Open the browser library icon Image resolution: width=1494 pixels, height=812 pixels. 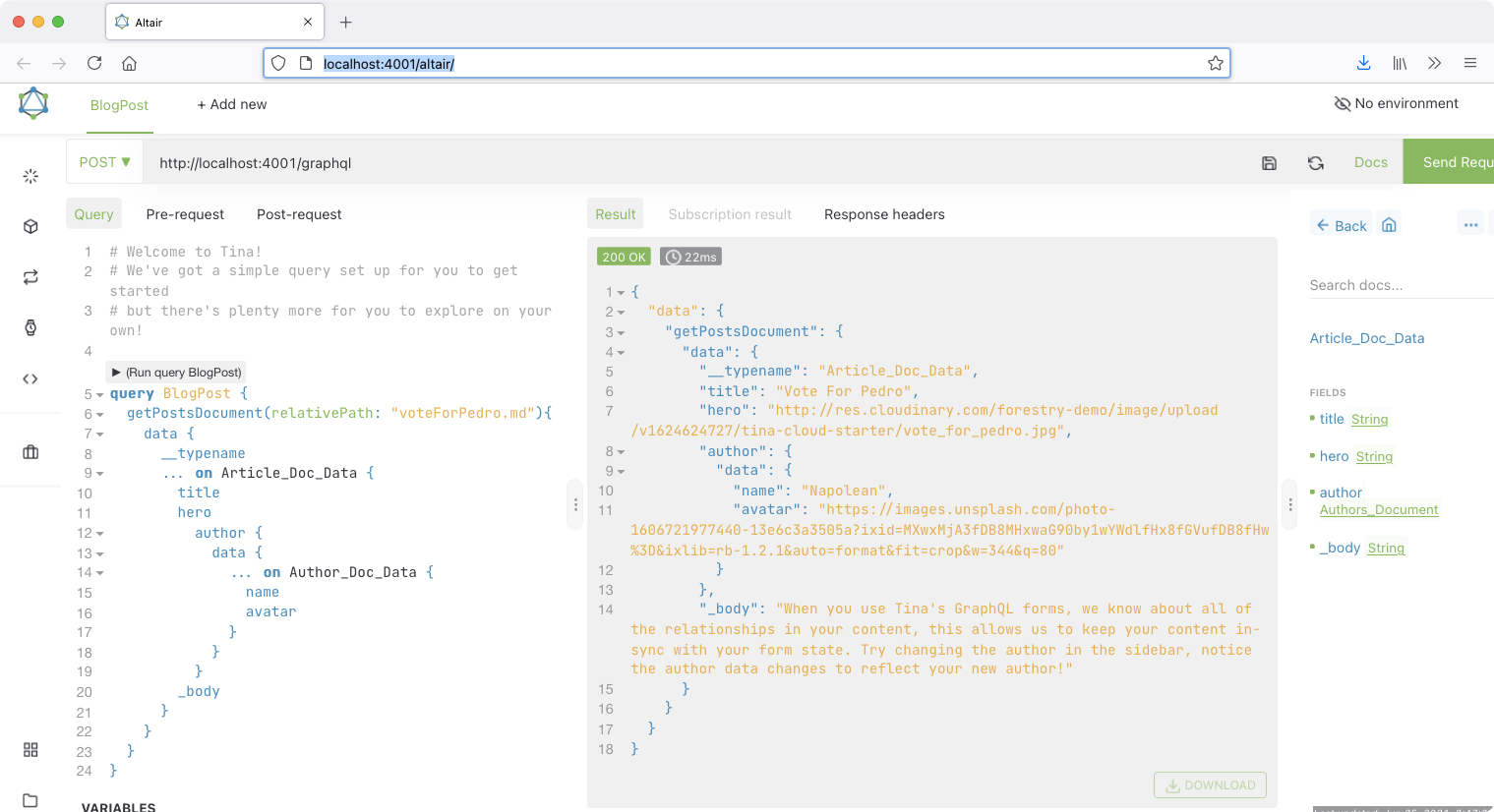click(x=1400, y=63)
